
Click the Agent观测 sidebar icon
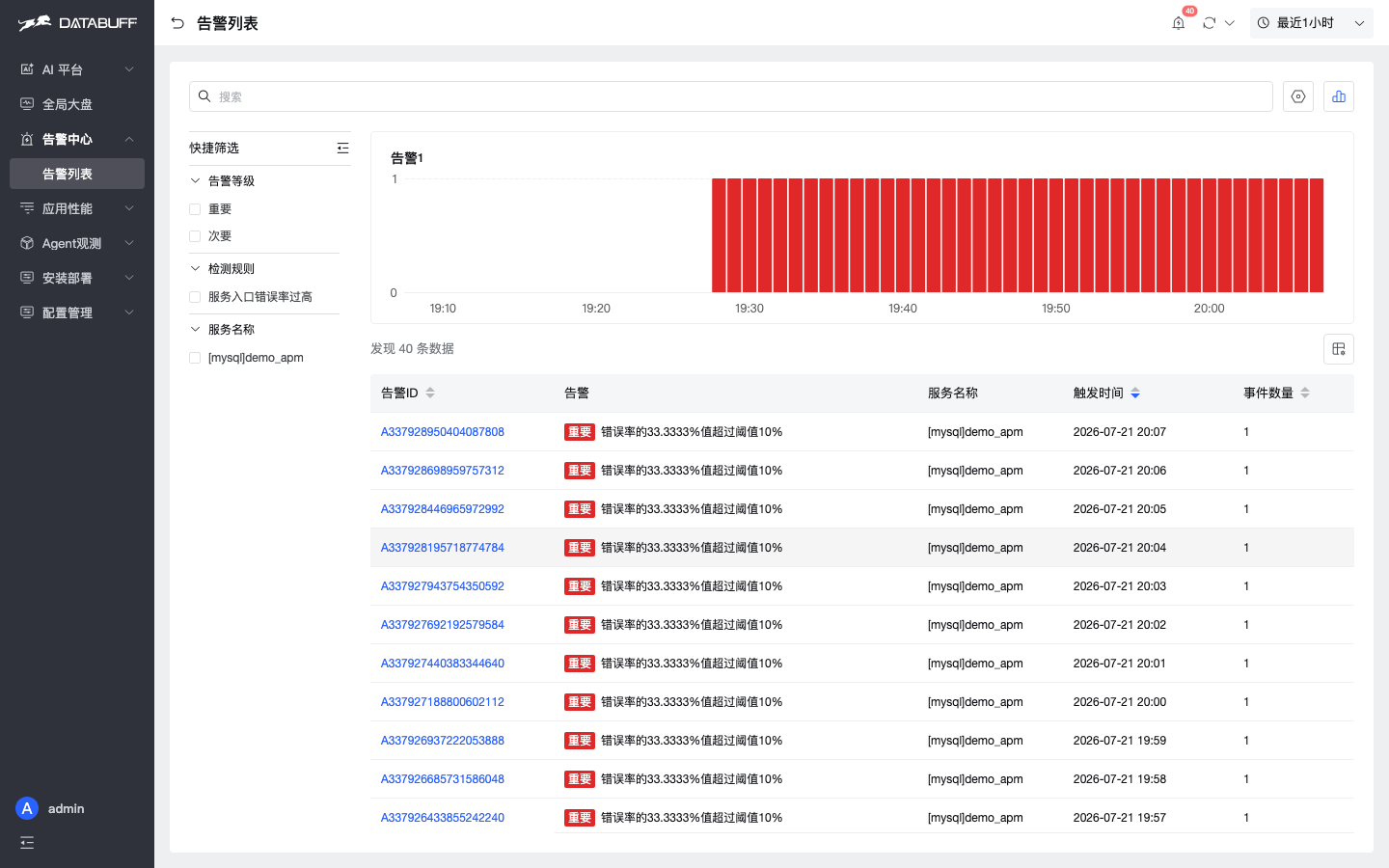click(x=27, y=243)
